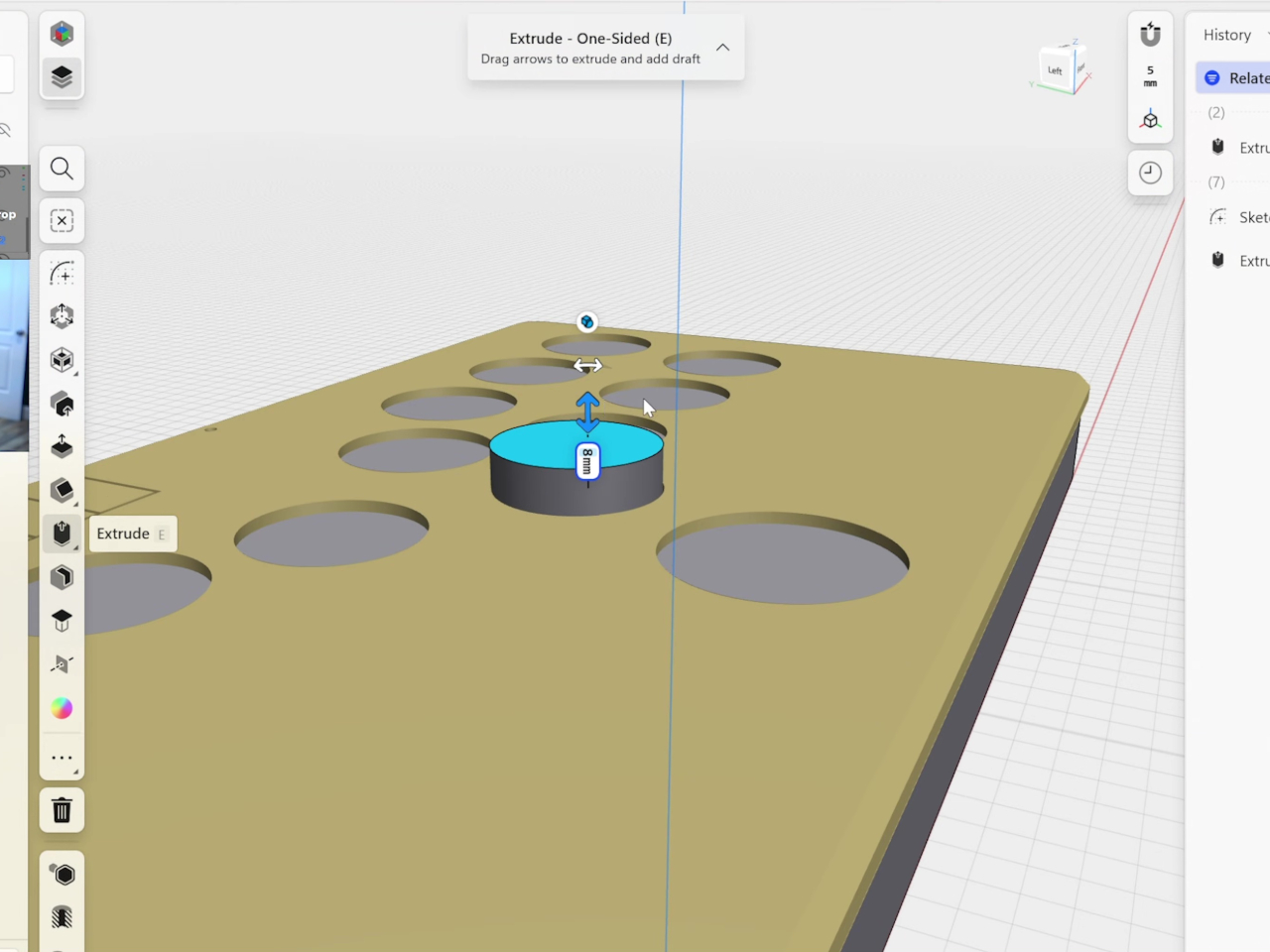Click the colored cube icon at top left
Image resolution: width=1270 pixels, height=952 pixels.
click(x=62, y=34)
